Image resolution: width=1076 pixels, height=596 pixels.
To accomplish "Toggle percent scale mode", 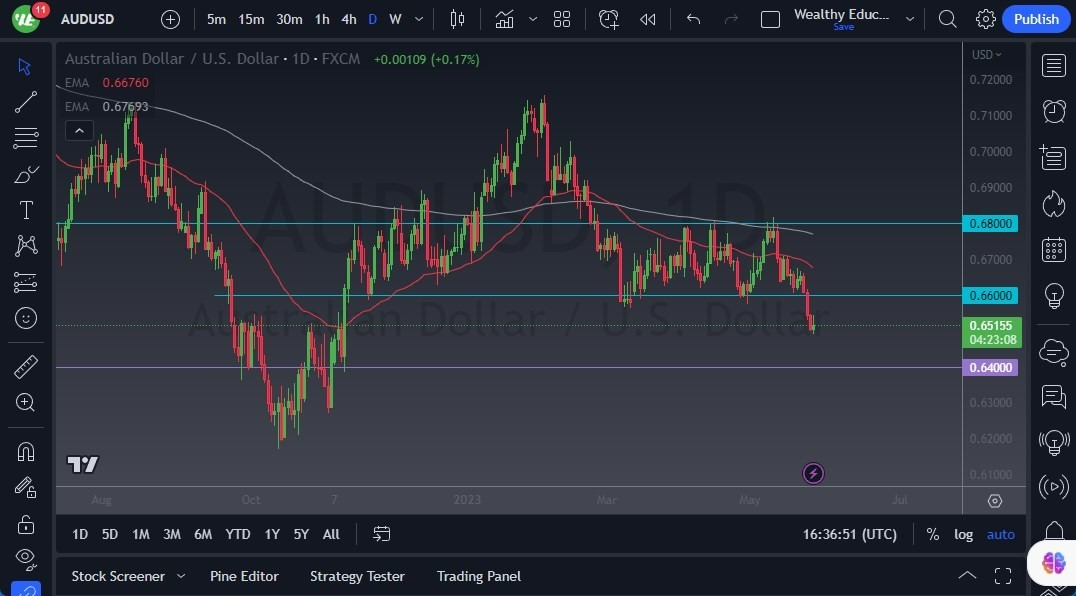I will [x=932, y=534].
